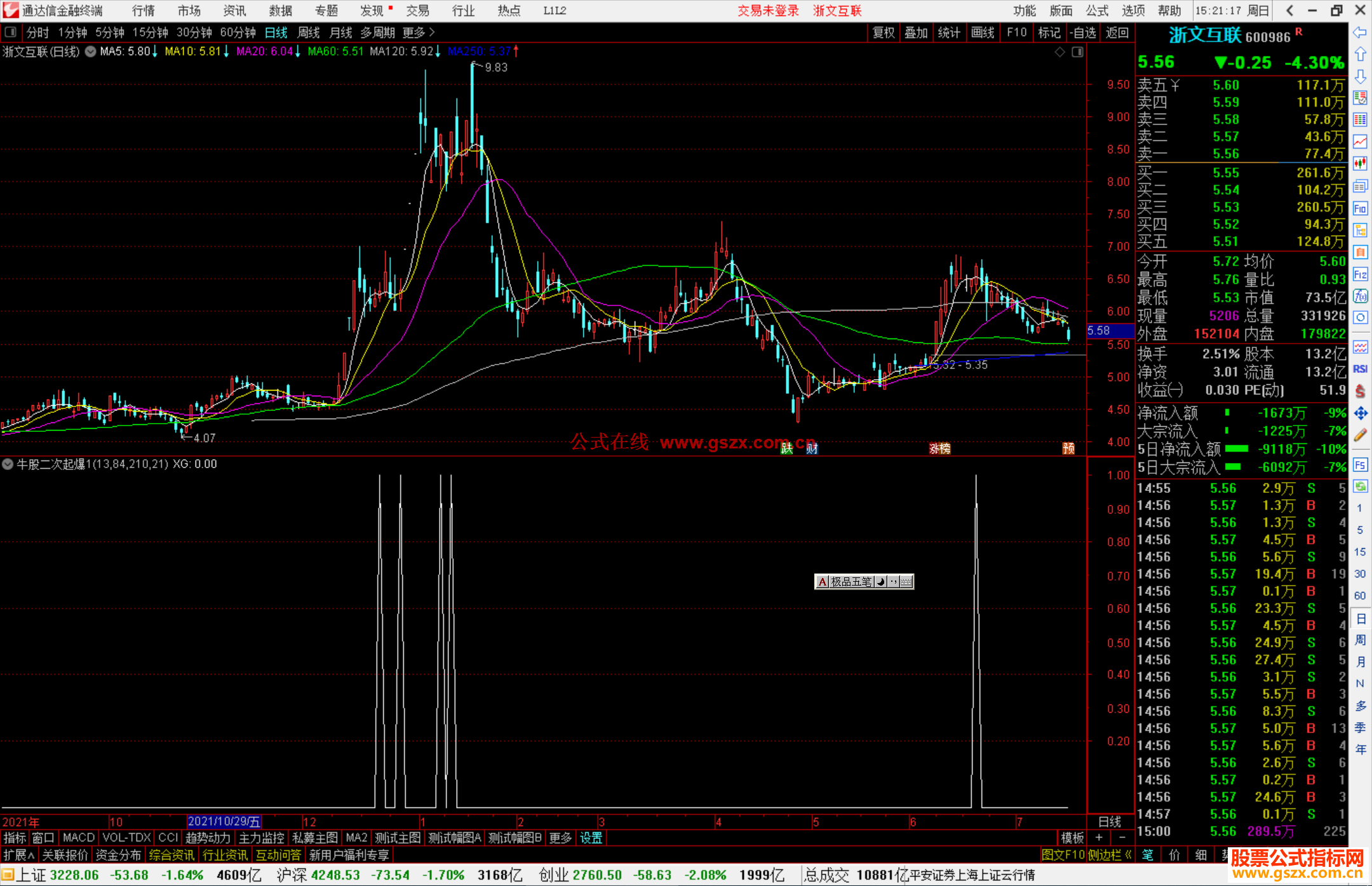
Task: Select the 30-minute period in the sidebar
Action: click(x=1360, y=574)
